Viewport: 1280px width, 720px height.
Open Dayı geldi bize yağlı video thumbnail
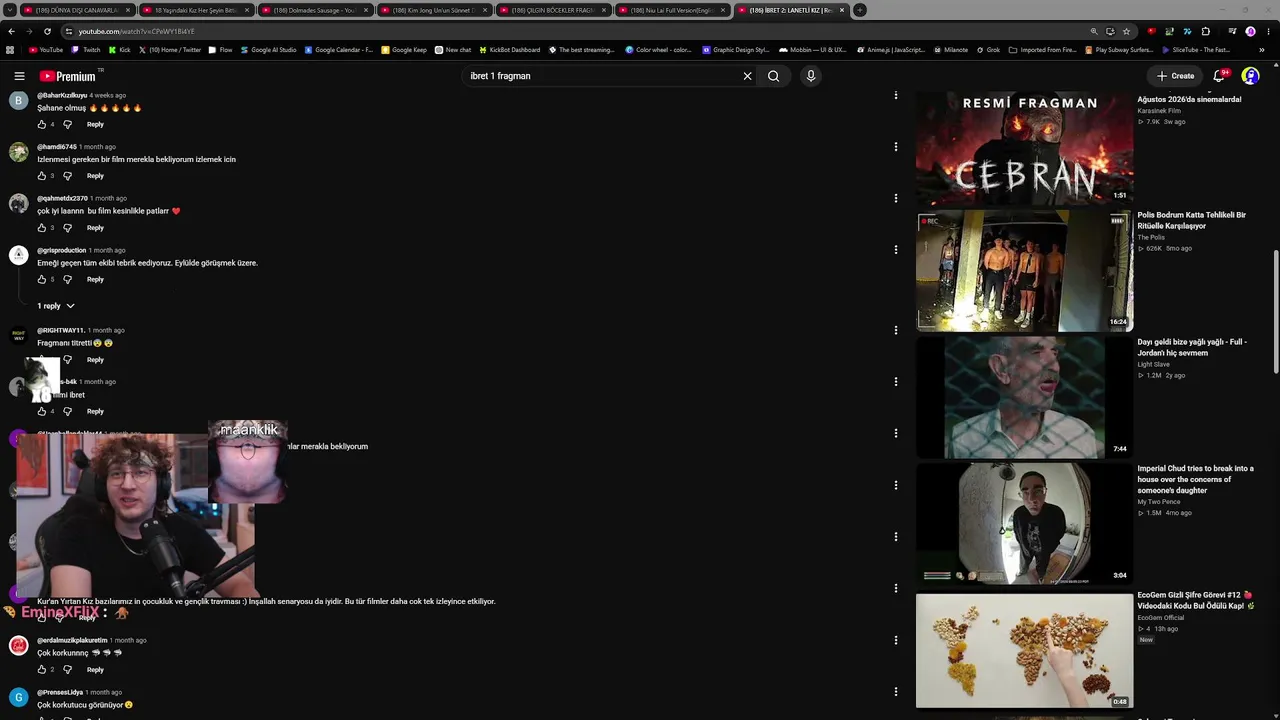(1025, 397)
